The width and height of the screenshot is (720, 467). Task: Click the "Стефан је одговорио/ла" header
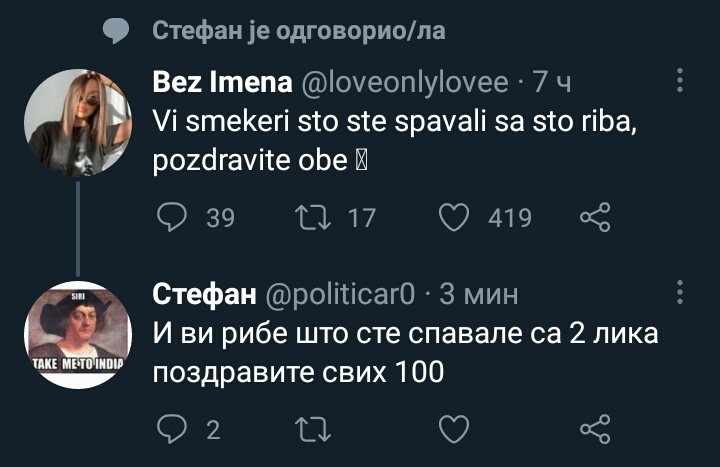(299, 32)
